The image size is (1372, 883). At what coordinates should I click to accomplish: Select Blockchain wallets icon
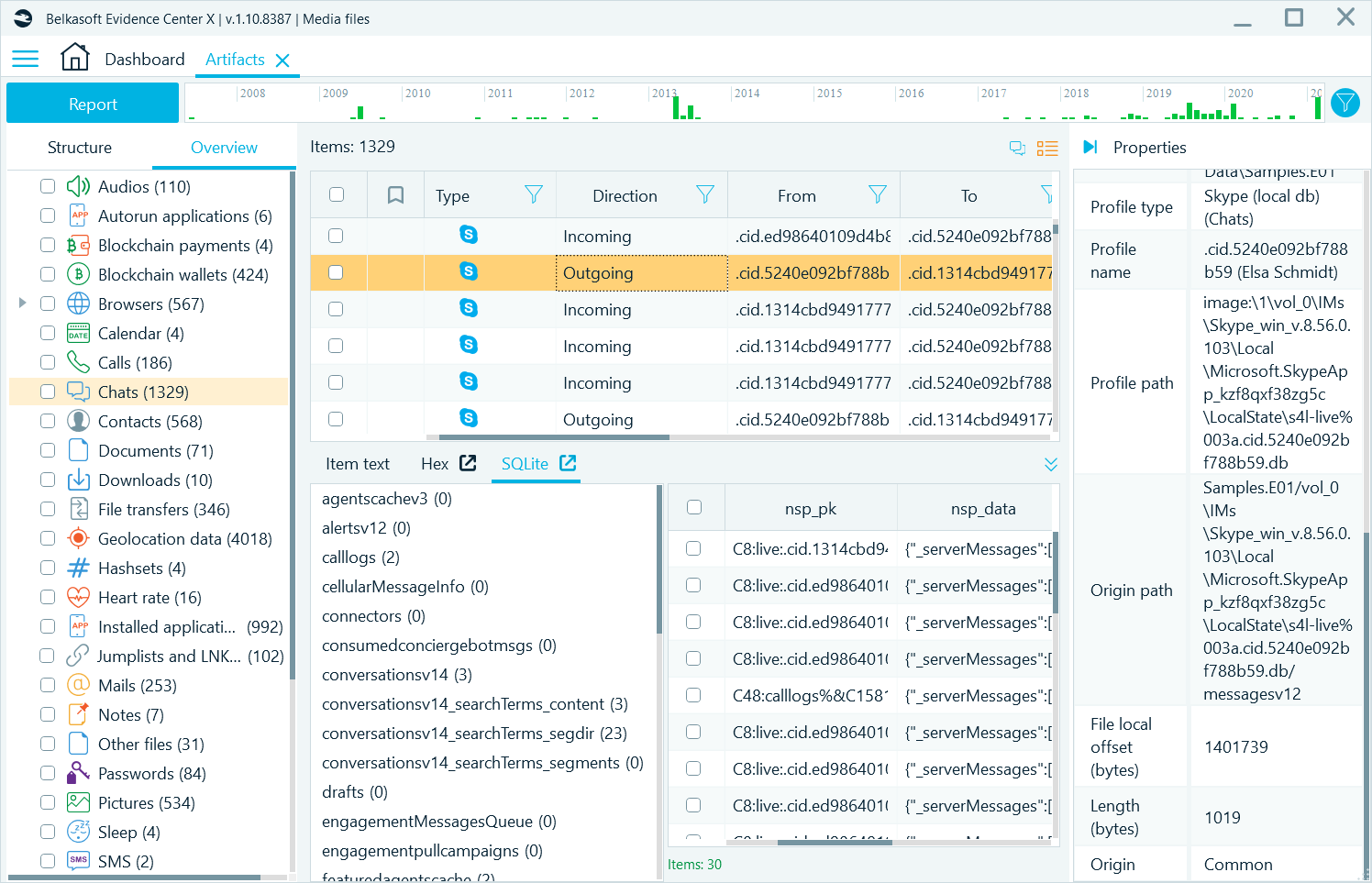pyautogui.click(x=78, y=274)
